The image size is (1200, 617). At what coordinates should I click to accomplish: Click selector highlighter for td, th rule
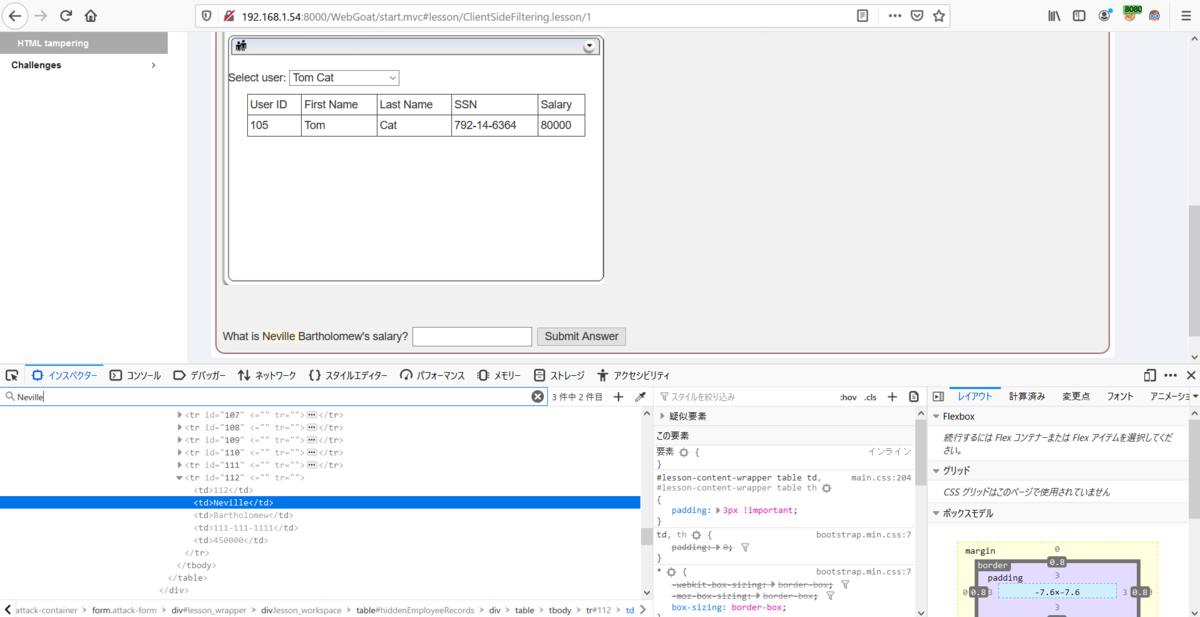(x=697, y=536)
